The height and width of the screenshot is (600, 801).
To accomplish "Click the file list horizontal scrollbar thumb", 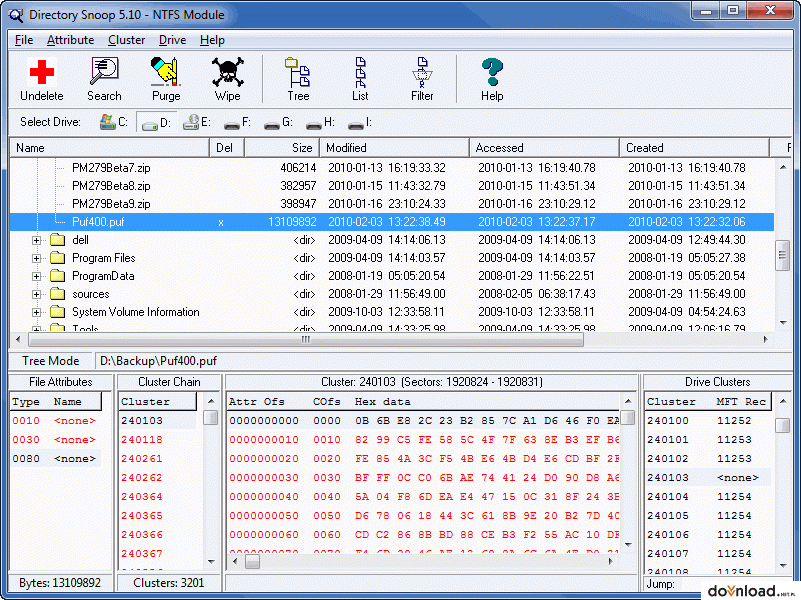I will (306, 340).
